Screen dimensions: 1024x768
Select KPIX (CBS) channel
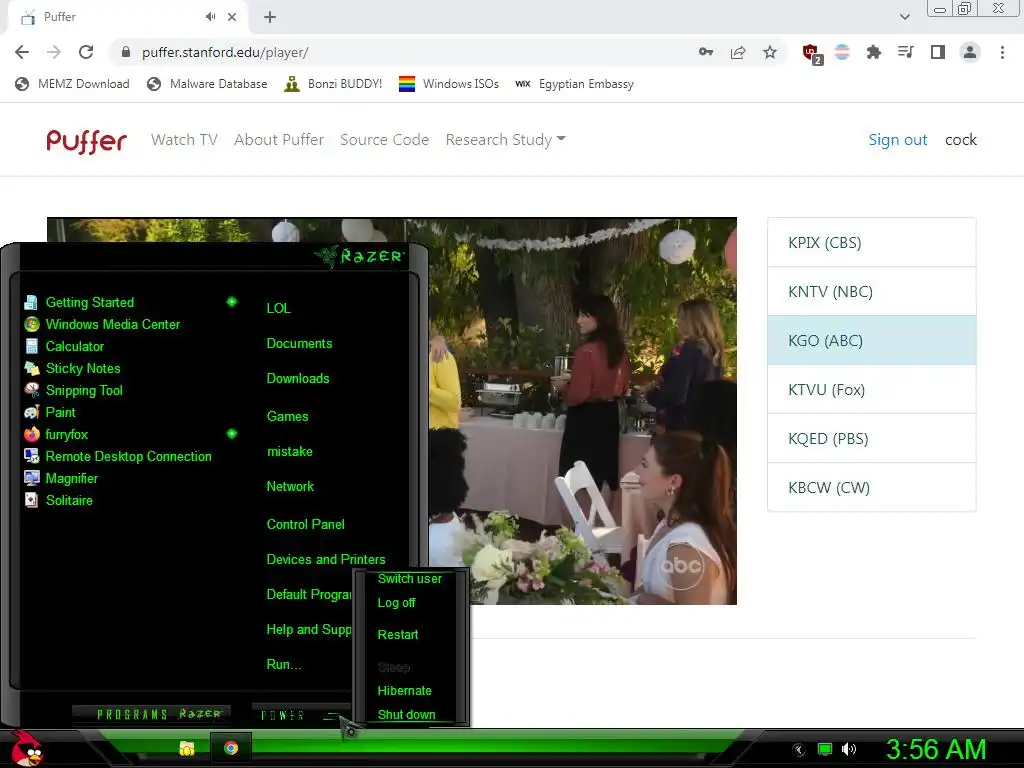point(872,242)
